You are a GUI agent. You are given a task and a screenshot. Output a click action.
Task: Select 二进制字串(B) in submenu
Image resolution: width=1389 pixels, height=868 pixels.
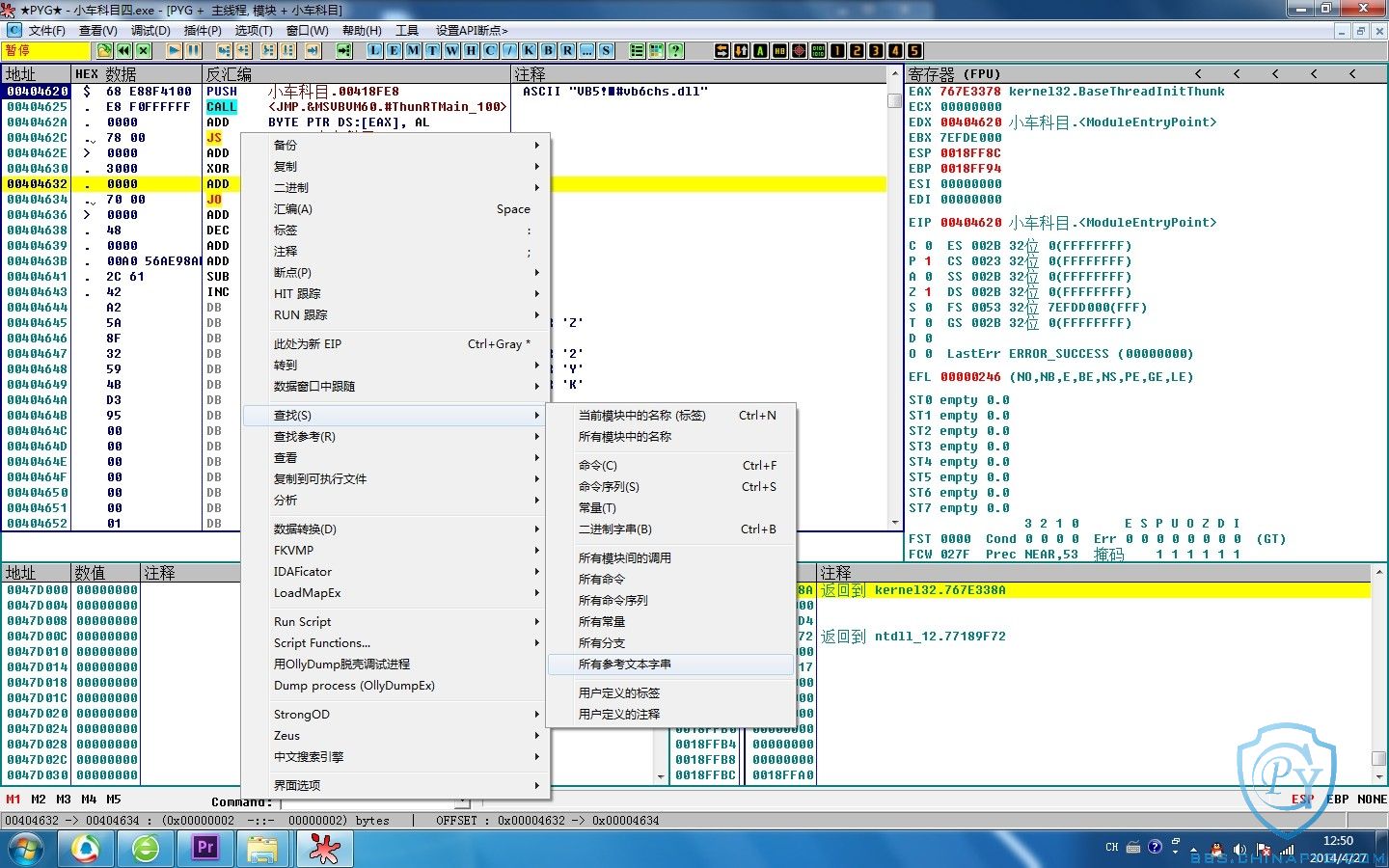pos(670,529)
